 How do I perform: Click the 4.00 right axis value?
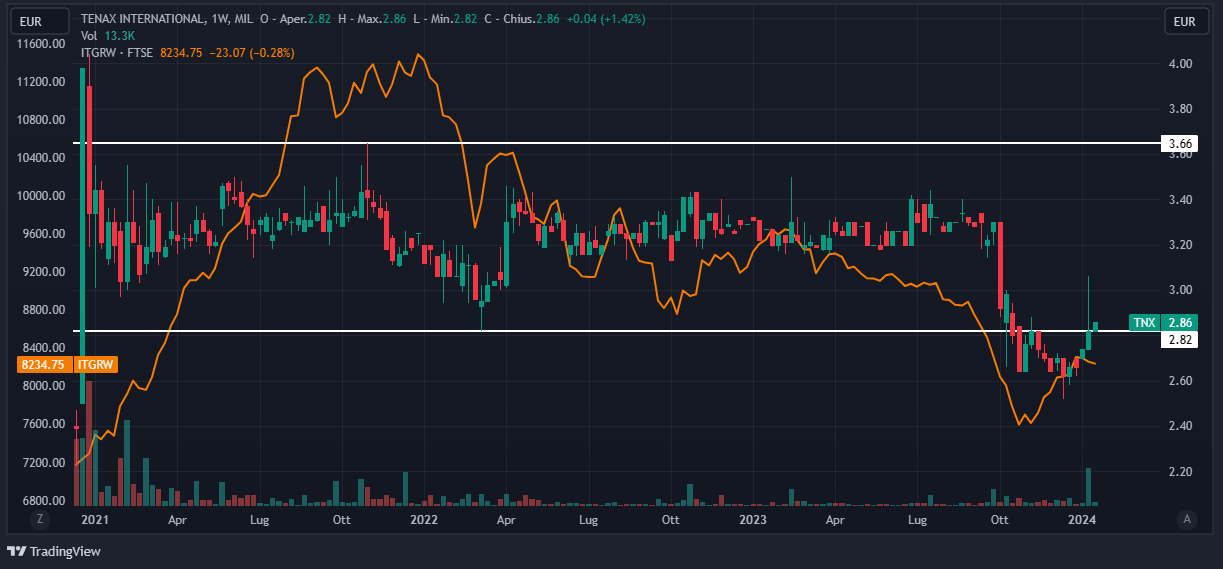pyautogui.click(x=1180, y=63)
